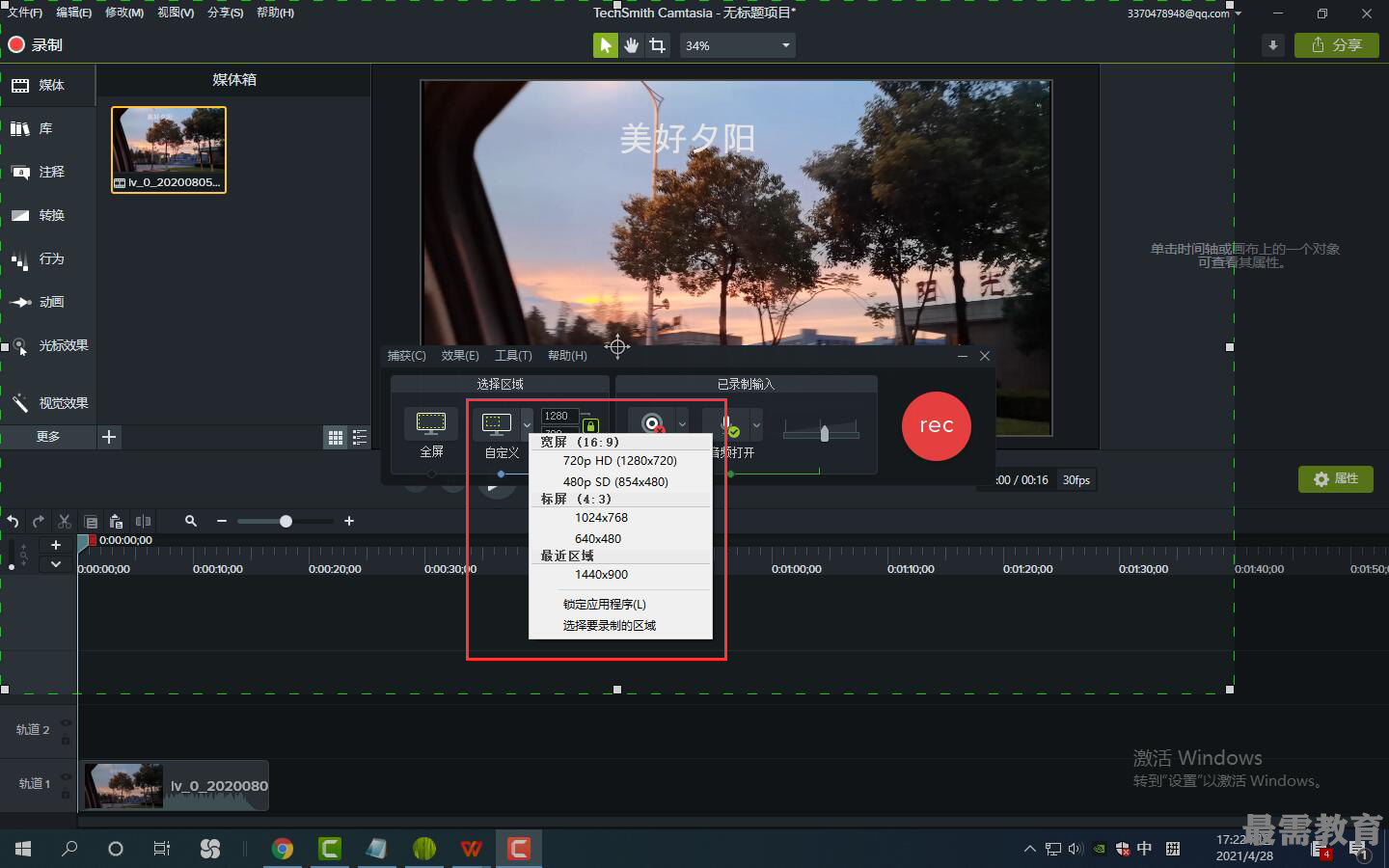Open the 34% canvas zoom dropdown
This screenshot has width=1389, height=868.
(738, 45)
